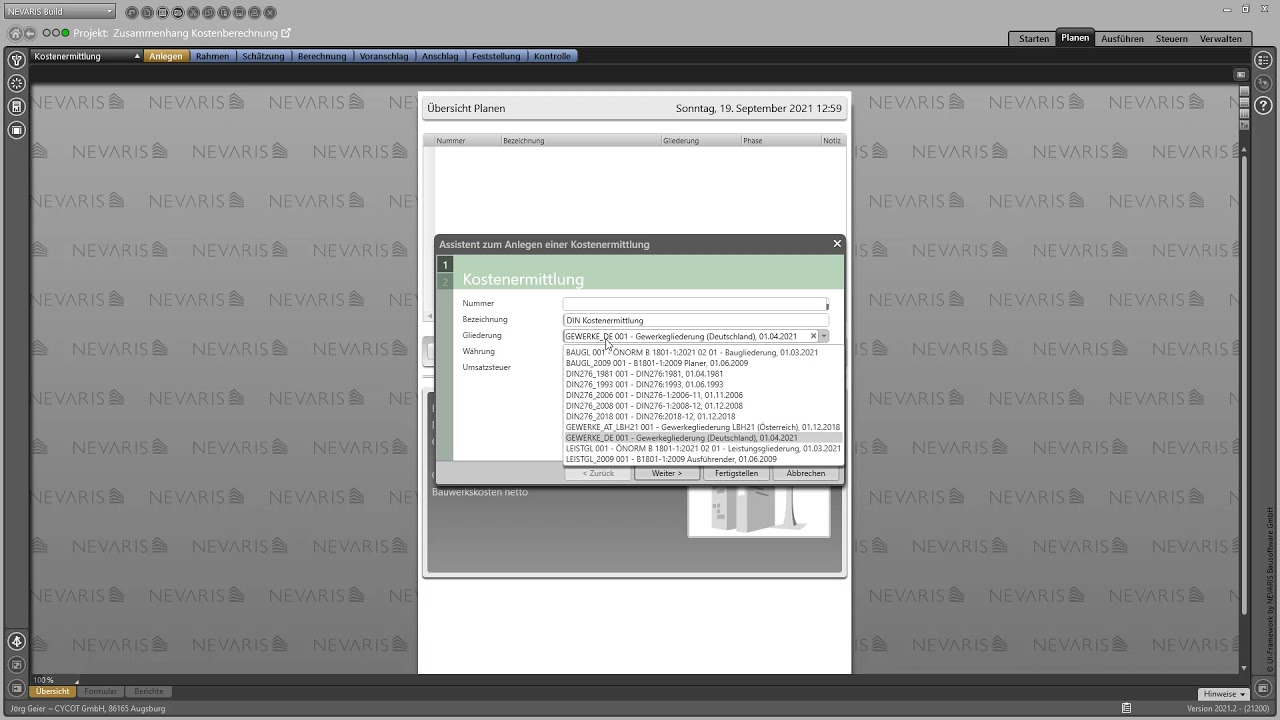Viewport: 1280px width, 720px height.
Task: Click the Abbrechen button
Action: pyautogui.click(x=806, y=473)
